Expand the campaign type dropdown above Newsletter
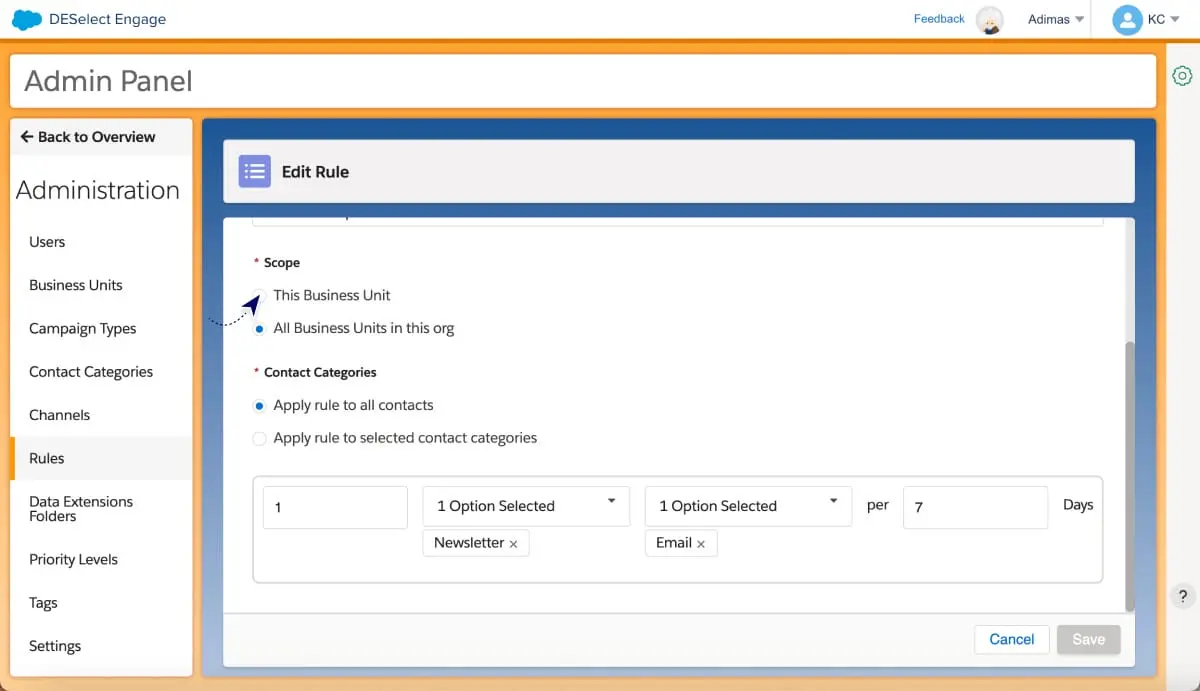 click(526, 506)
